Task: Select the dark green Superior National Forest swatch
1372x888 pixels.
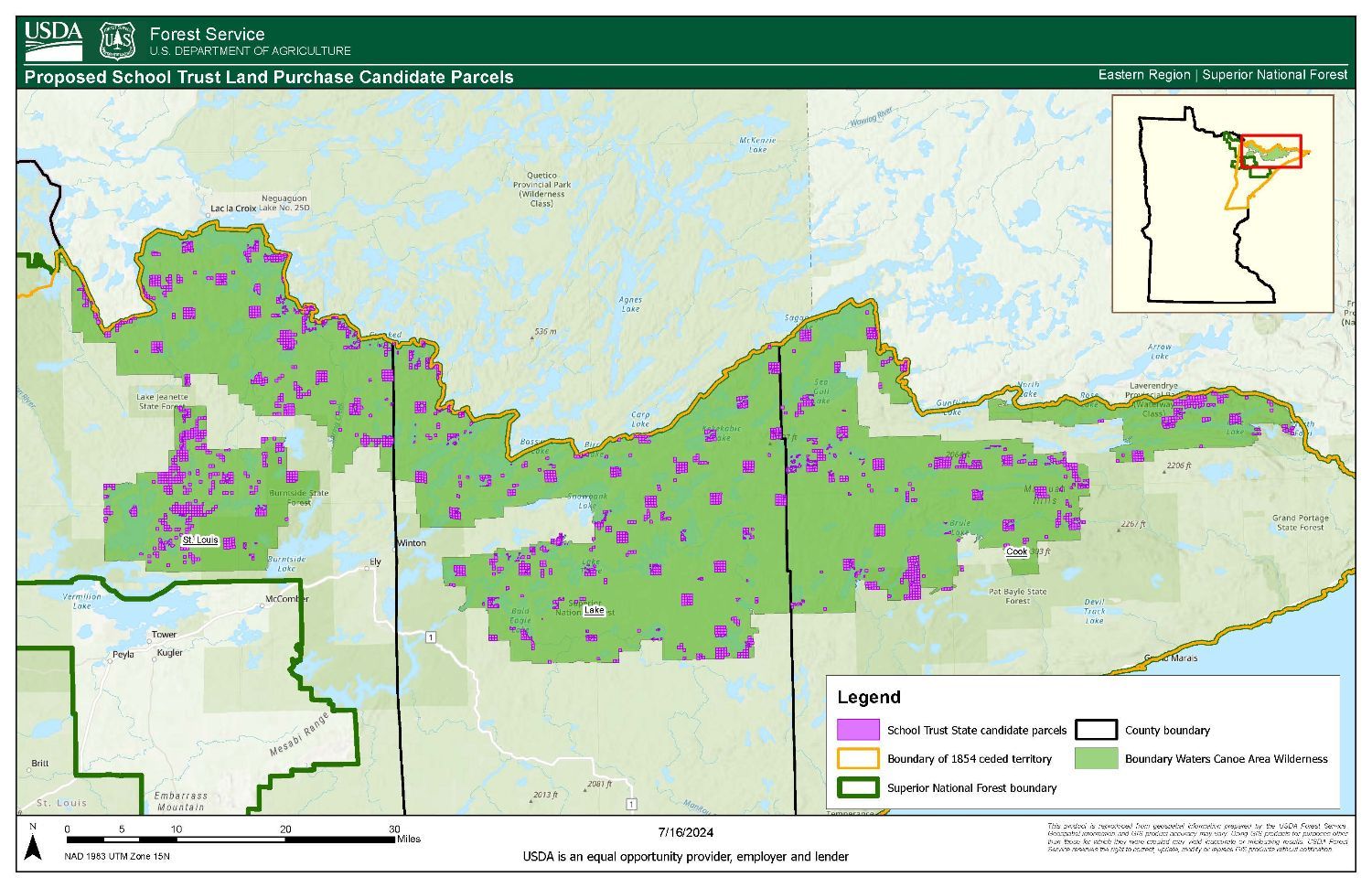Action: 858,787
